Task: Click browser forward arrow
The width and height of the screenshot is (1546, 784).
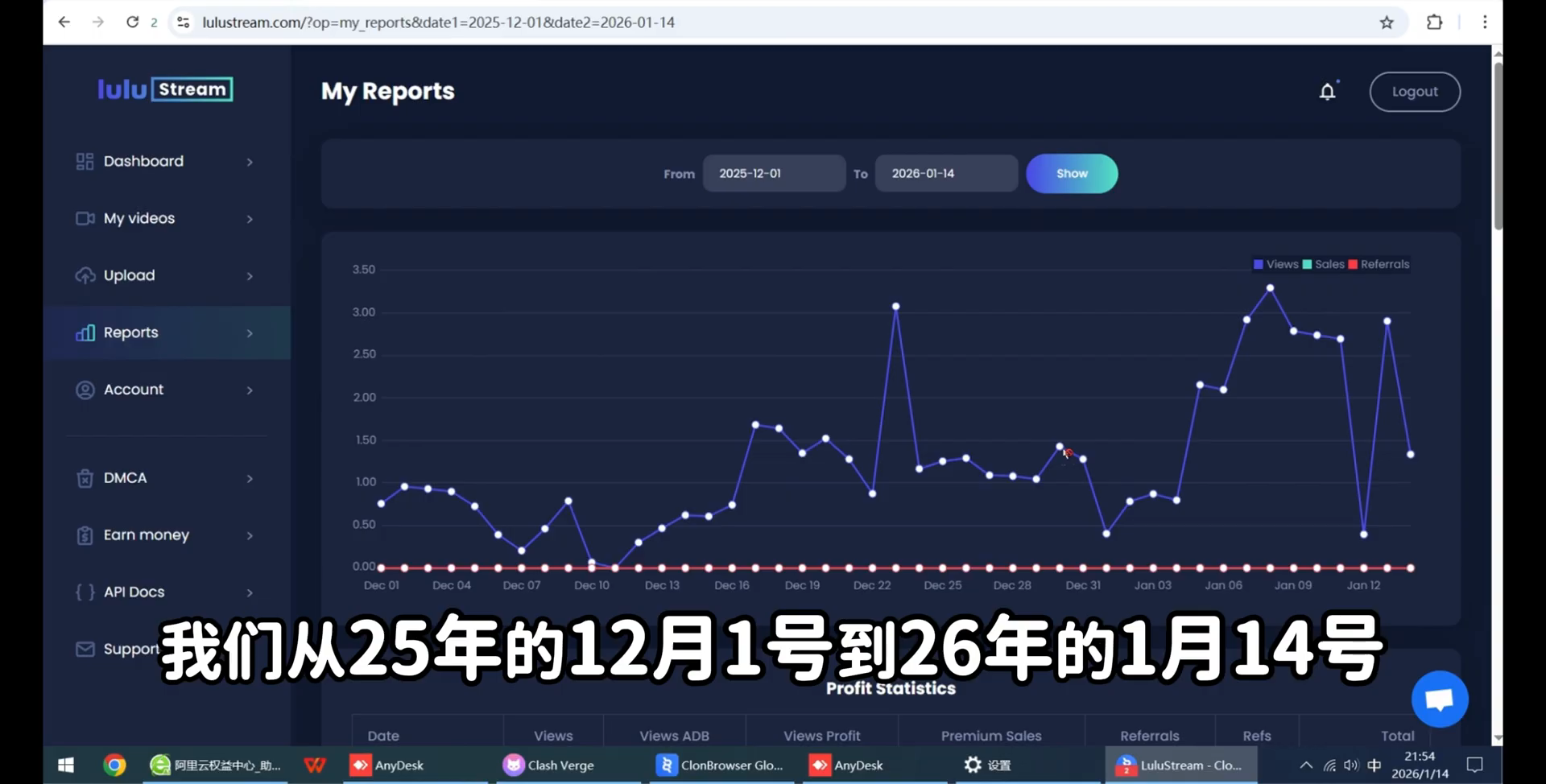Action: point(98,23)
